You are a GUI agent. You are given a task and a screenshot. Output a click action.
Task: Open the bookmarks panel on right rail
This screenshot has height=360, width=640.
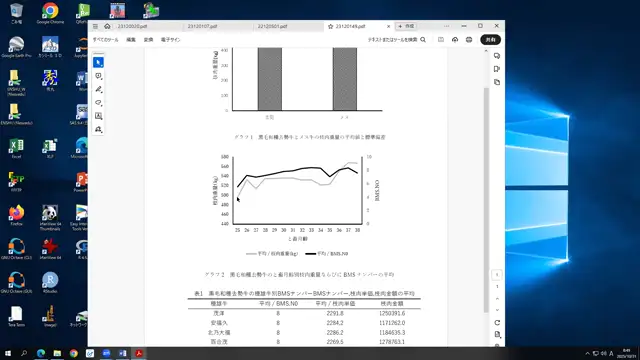(497, 69)
